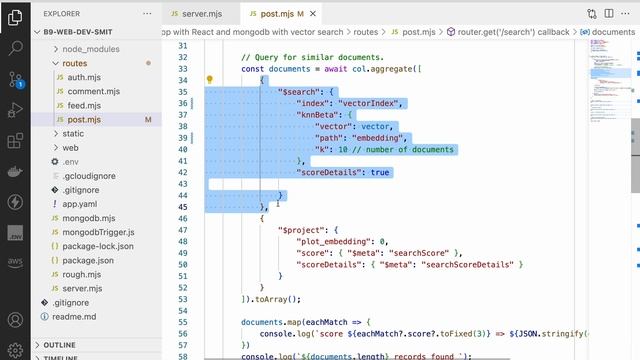Open rough.mjs file
640x360 pixels.
coord(81,274)
